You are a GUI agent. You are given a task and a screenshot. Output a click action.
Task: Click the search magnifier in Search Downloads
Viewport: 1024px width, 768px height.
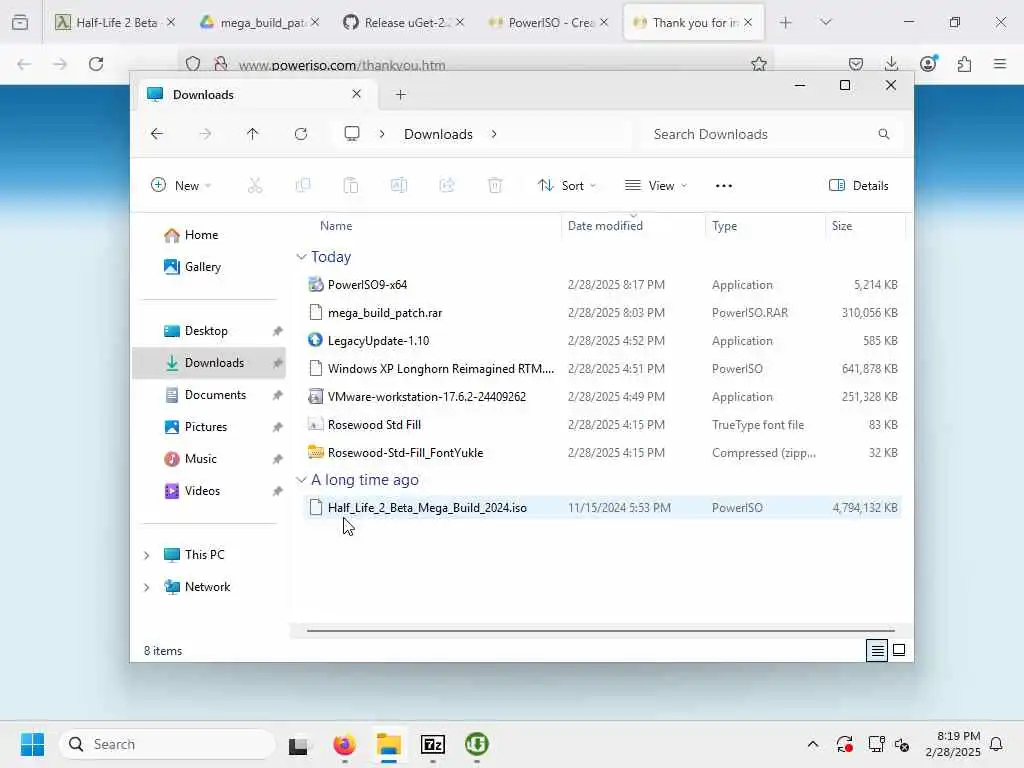[x=884, y=134]
